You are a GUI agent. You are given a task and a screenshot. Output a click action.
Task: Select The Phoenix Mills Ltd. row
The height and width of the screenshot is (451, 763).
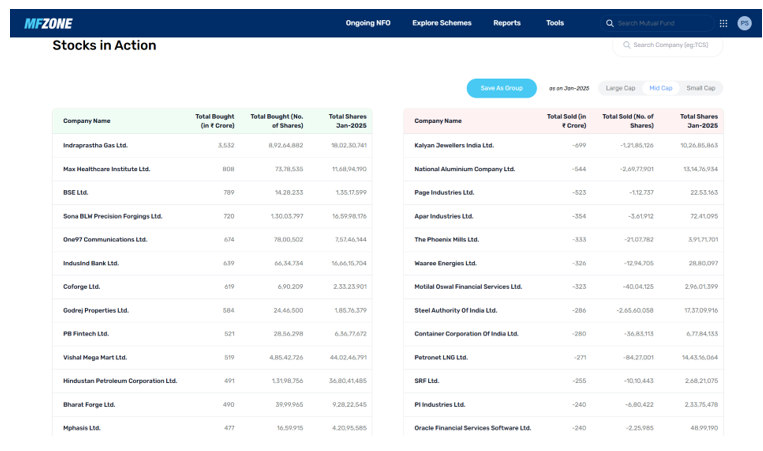[x=563, y=240]
